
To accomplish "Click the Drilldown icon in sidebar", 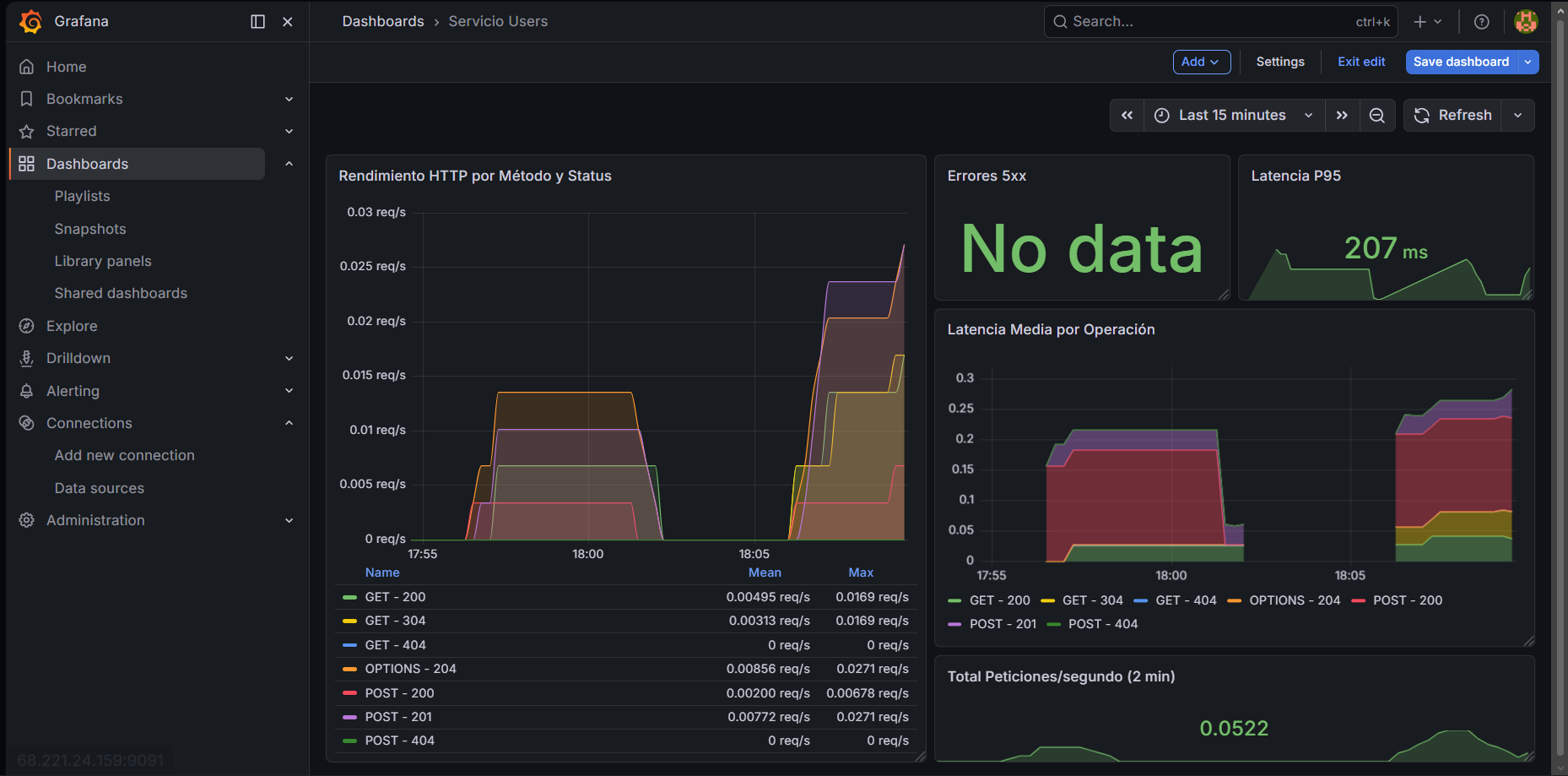I will pyautogui.click(x=27, y=358).
